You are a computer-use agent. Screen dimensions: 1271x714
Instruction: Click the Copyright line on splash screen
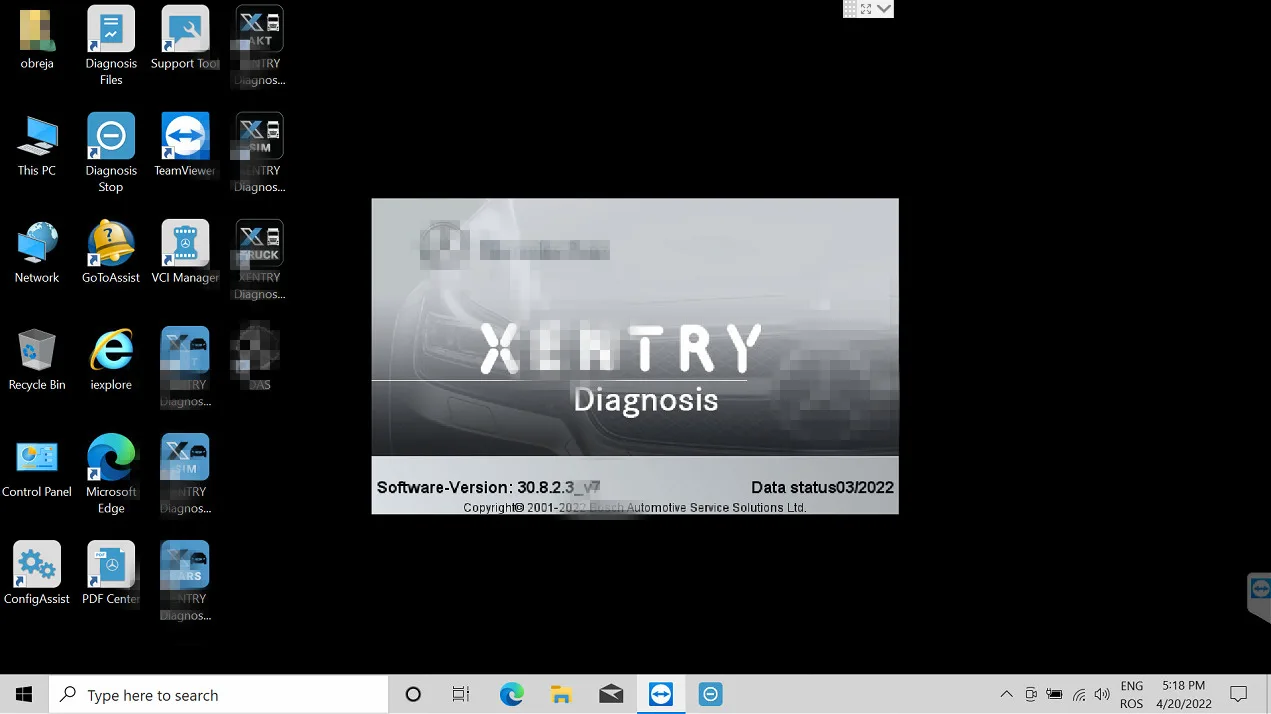pos(635,508)
